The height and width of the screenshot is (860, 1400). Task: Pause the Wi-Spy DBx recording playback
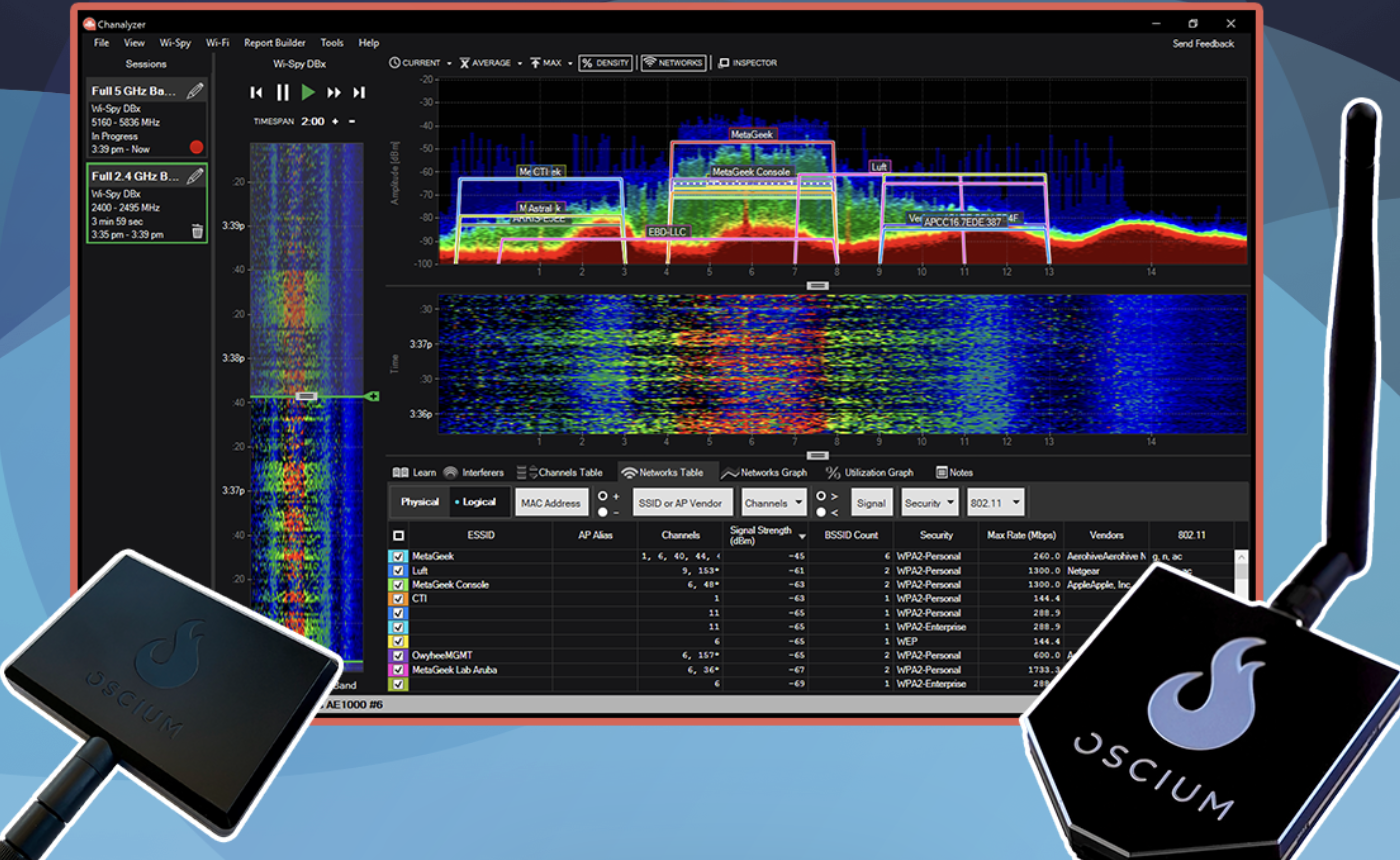pos(282,92)
